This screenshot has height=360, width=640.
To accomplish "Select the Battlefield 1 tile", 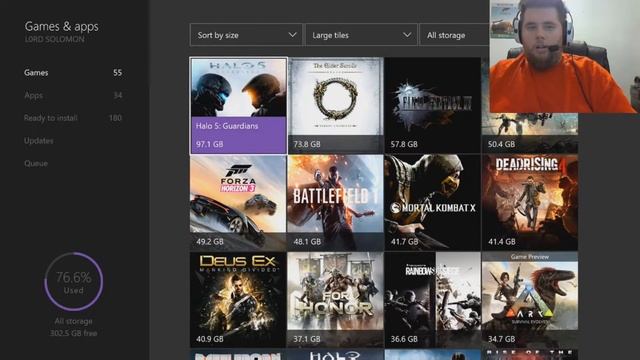I will (x=336, y=202).
